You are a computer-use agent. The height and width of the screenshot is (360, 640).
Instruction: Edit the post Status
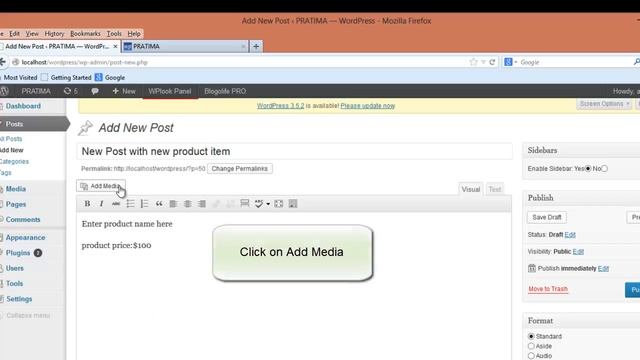coord(570,235)
